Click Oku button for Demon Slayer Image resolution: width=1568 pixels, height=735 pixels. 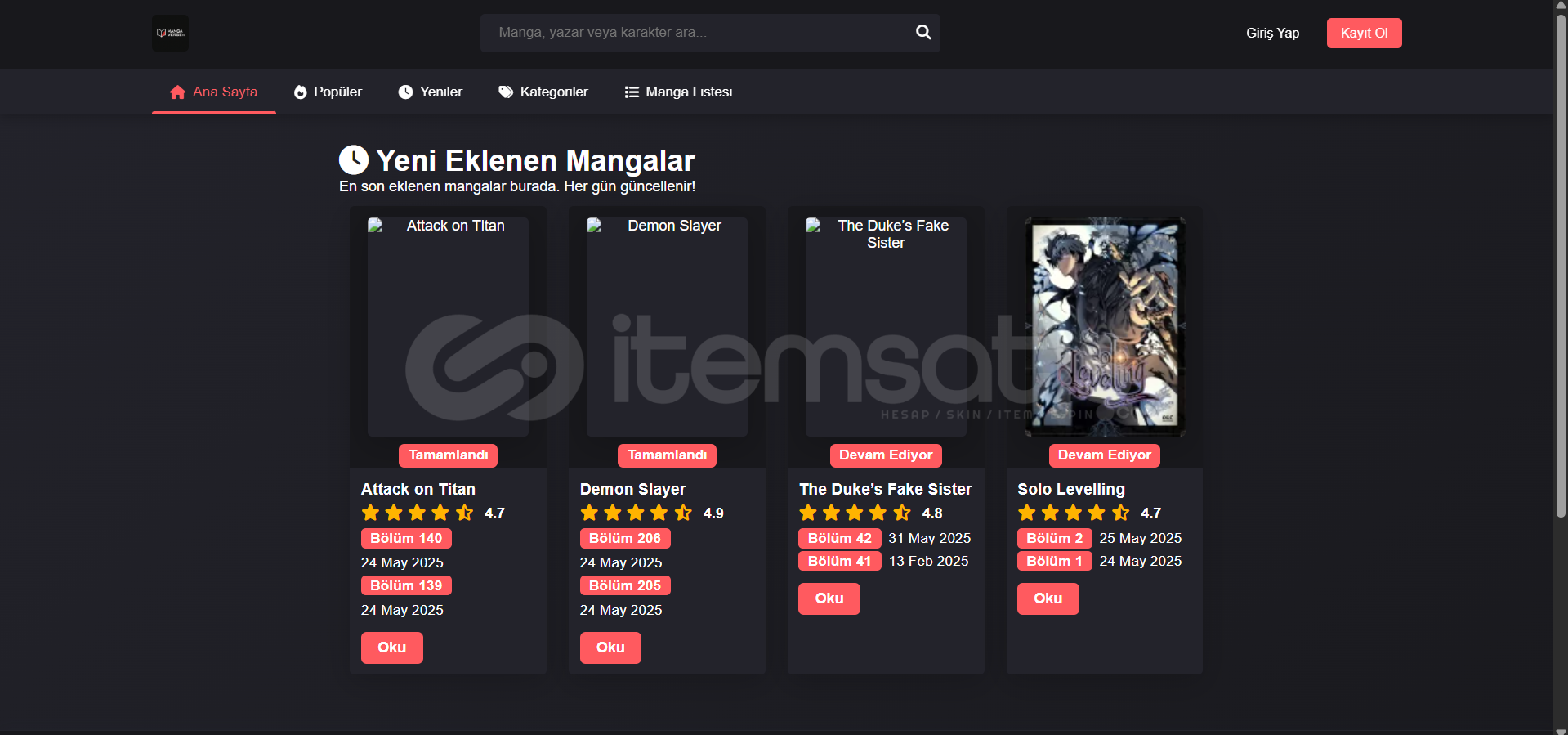click(x=610, y=648)
